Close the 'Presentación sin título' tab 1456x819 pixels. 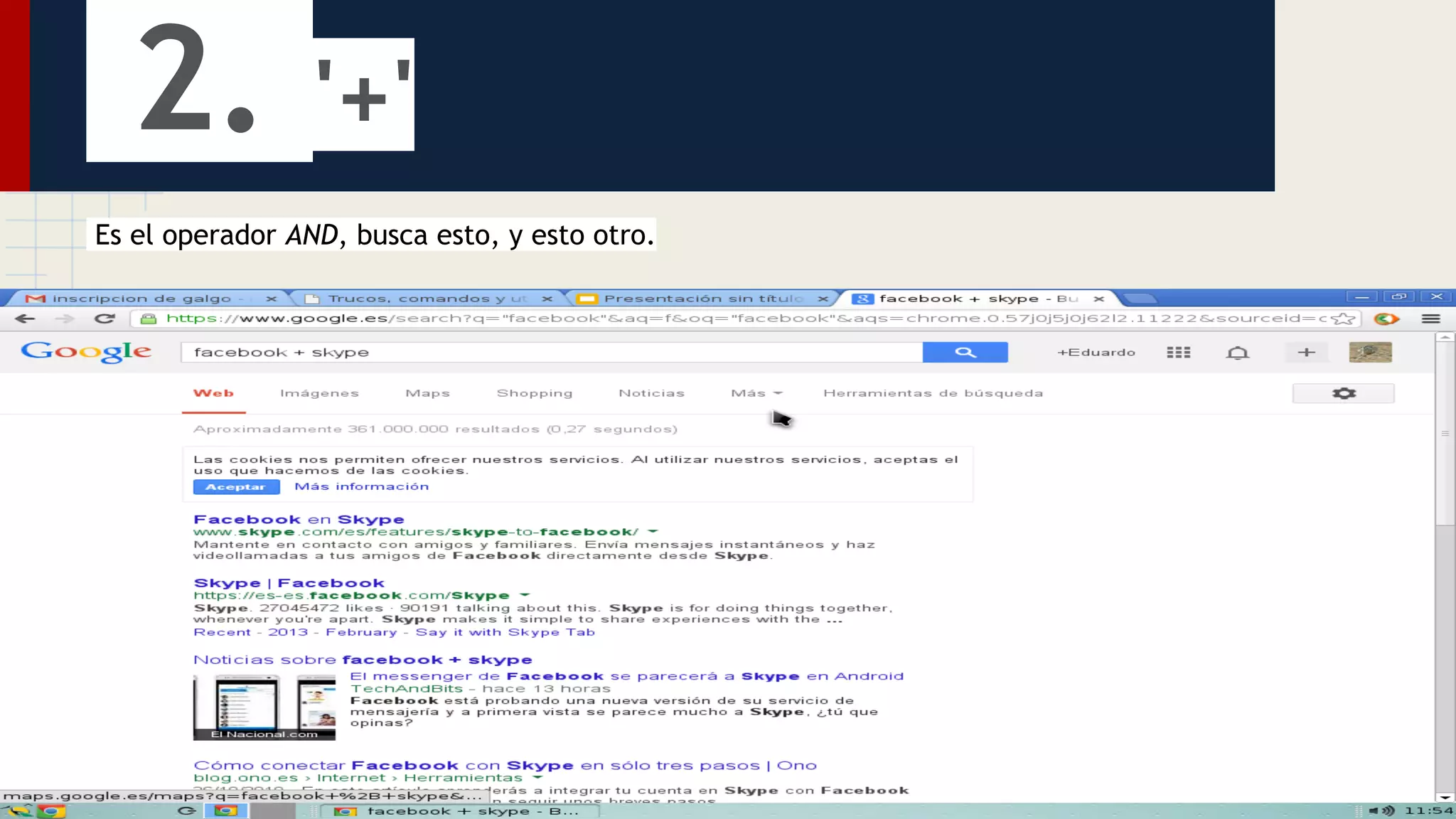pos(823,299)
